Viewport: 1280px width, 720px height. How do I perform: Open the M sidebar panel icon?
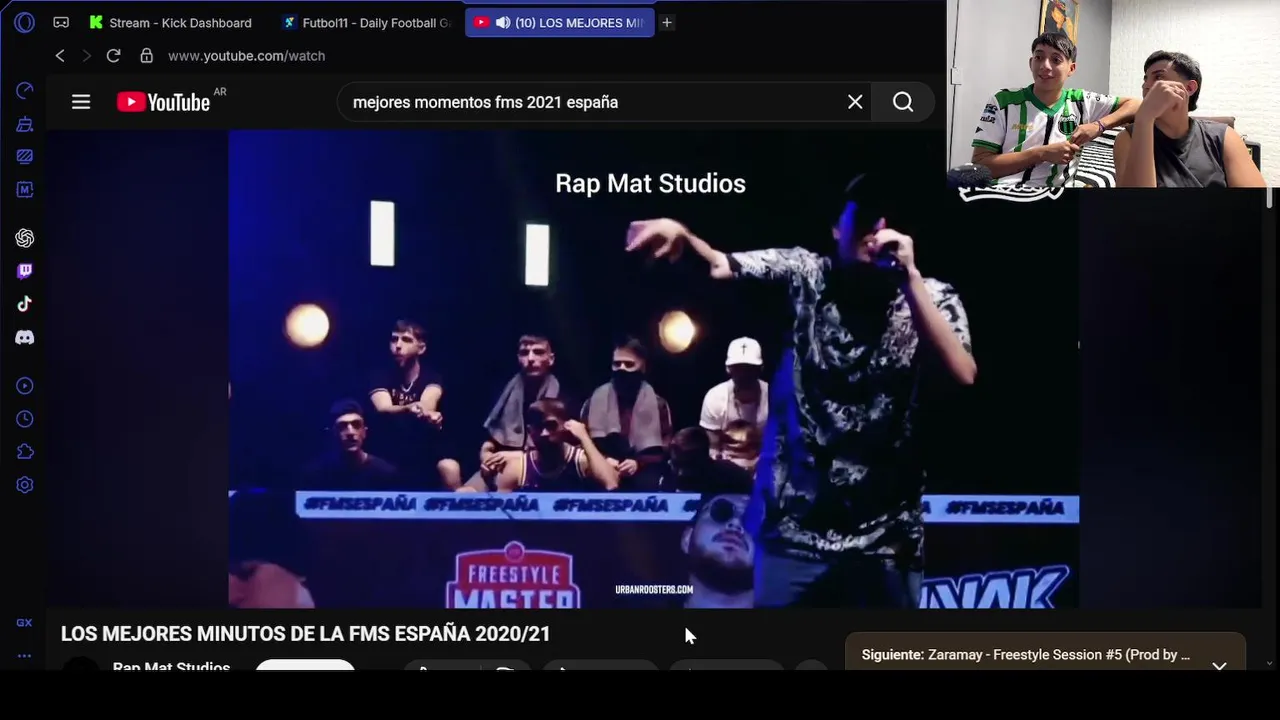[25, 189]
